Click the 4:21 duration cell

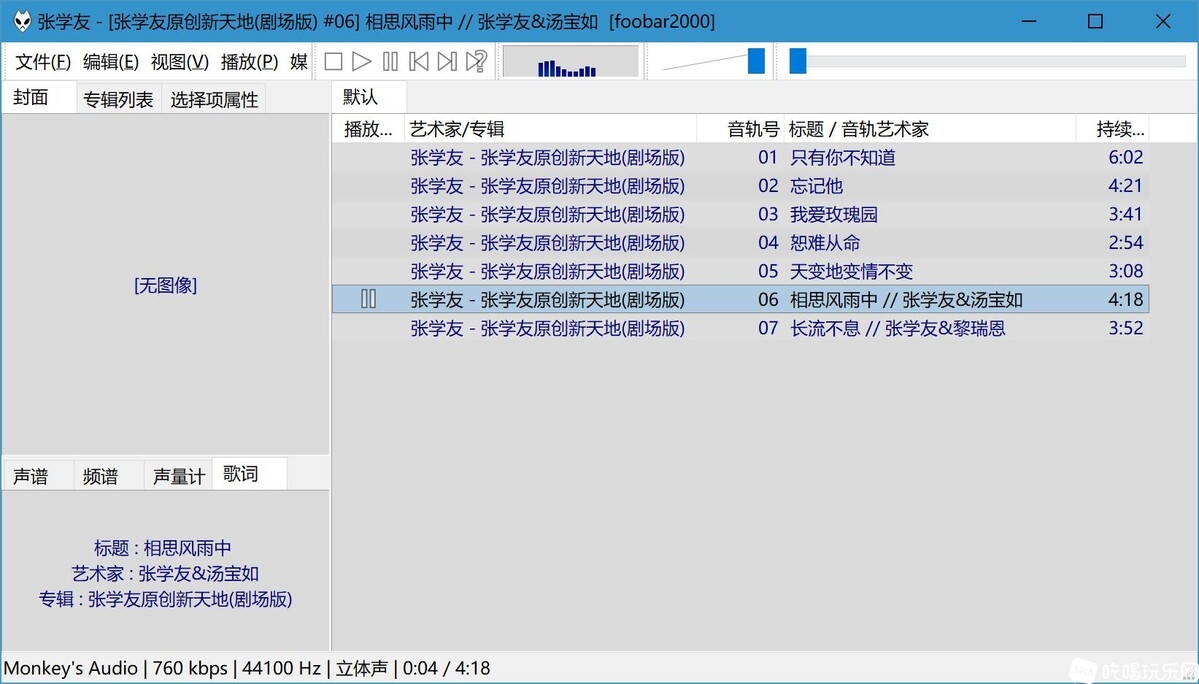(1126, 186)
